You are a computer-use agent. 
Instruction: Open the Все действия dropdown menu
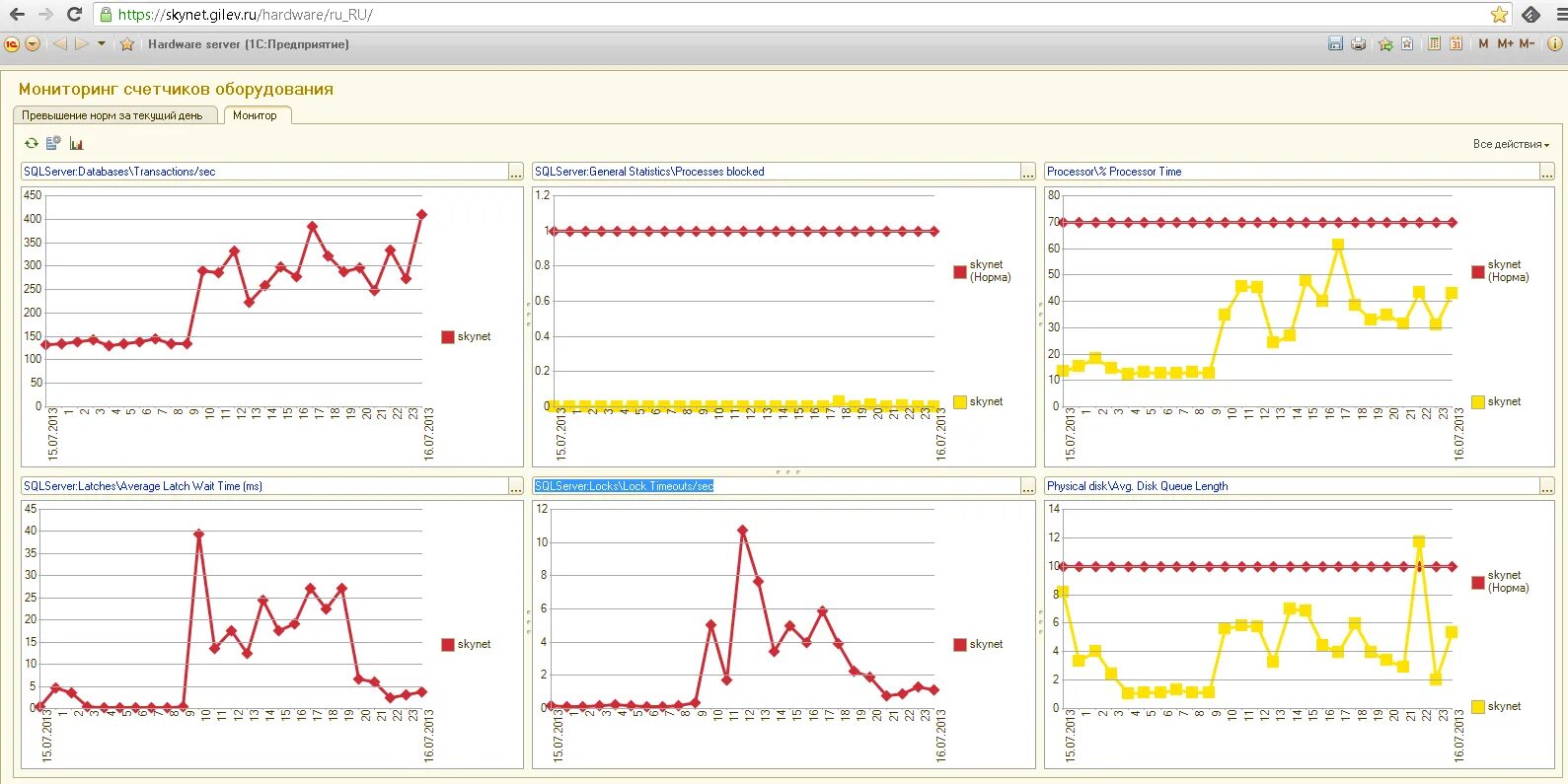point(1511,144)
